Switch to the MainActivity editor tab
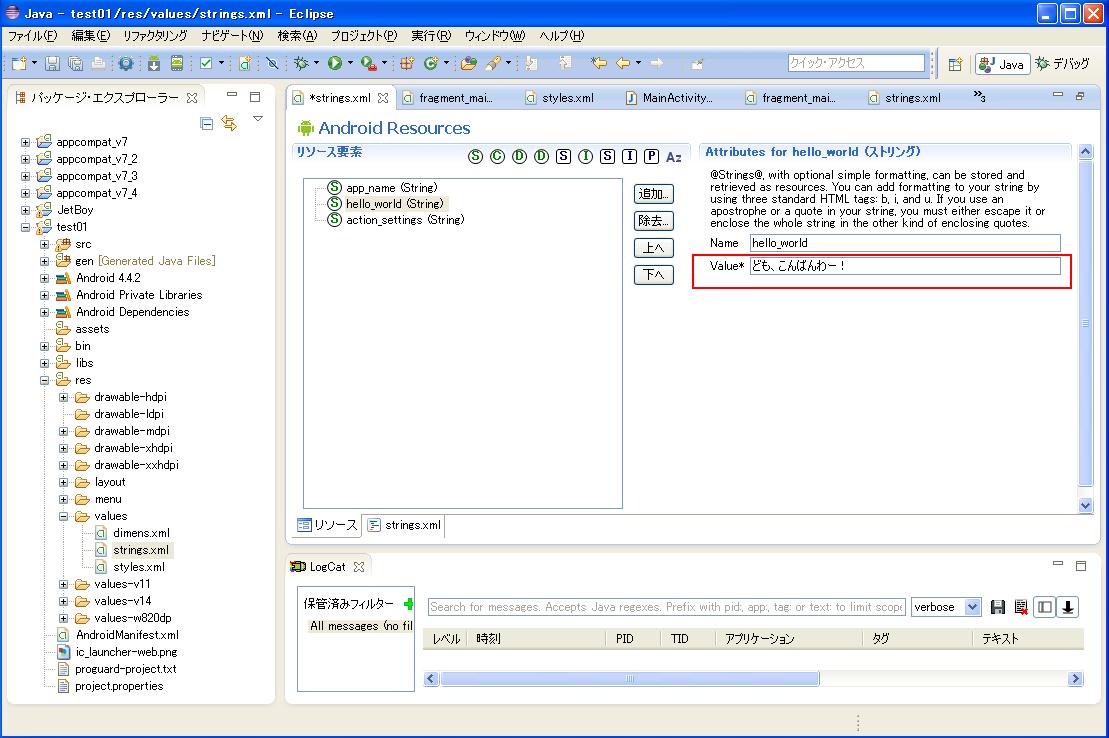Image resolution: width=1109 pixels, height=738 pixels. [669, 98]
